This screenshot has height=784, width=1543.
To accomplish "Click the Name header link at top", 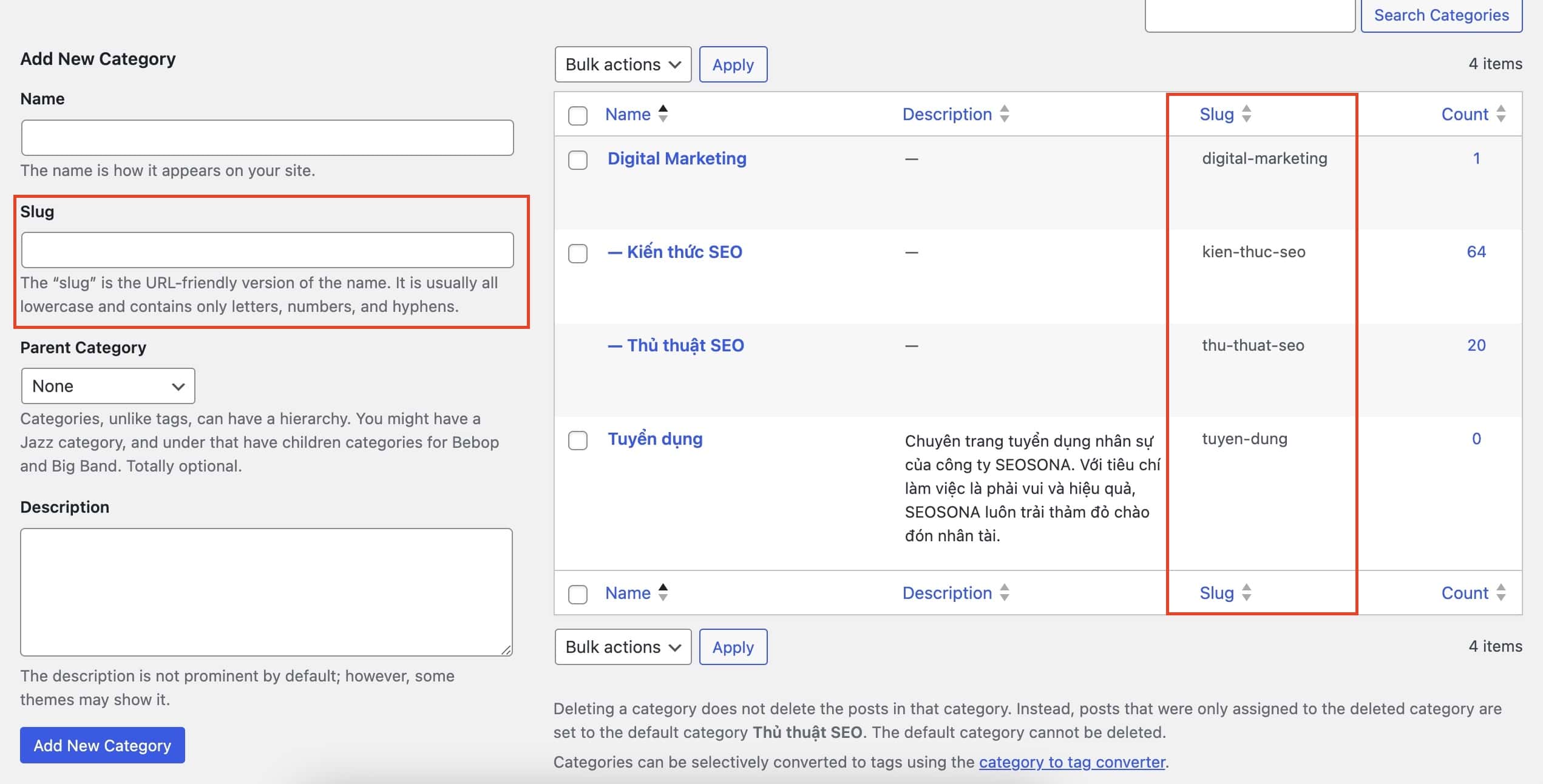I will [x=628, y=114].
